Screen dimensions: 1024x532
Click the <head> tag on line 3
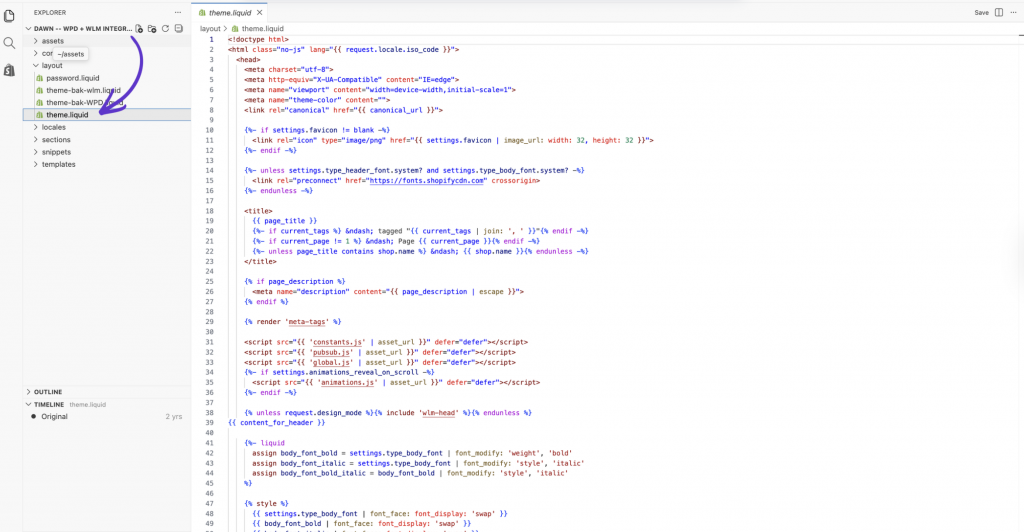click(248, 59)
